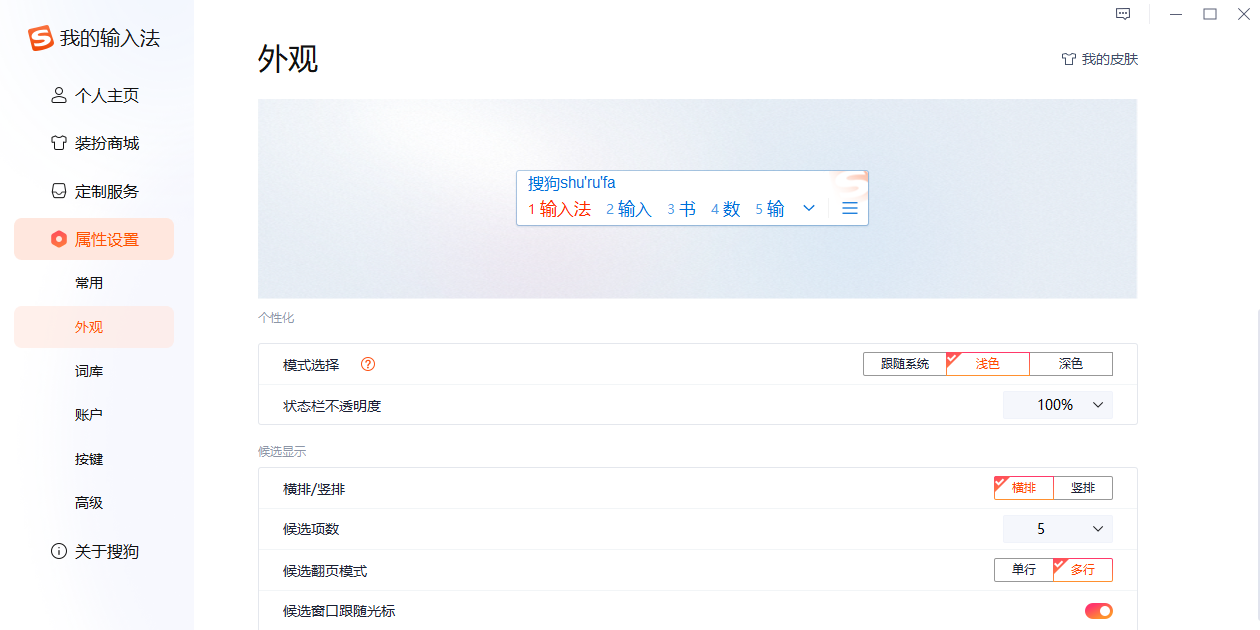Image resolution: width=1260 pixels, height=630 pixels.
Task: Switch to 词库 settings tab
Action: click(x=94, y=371)
